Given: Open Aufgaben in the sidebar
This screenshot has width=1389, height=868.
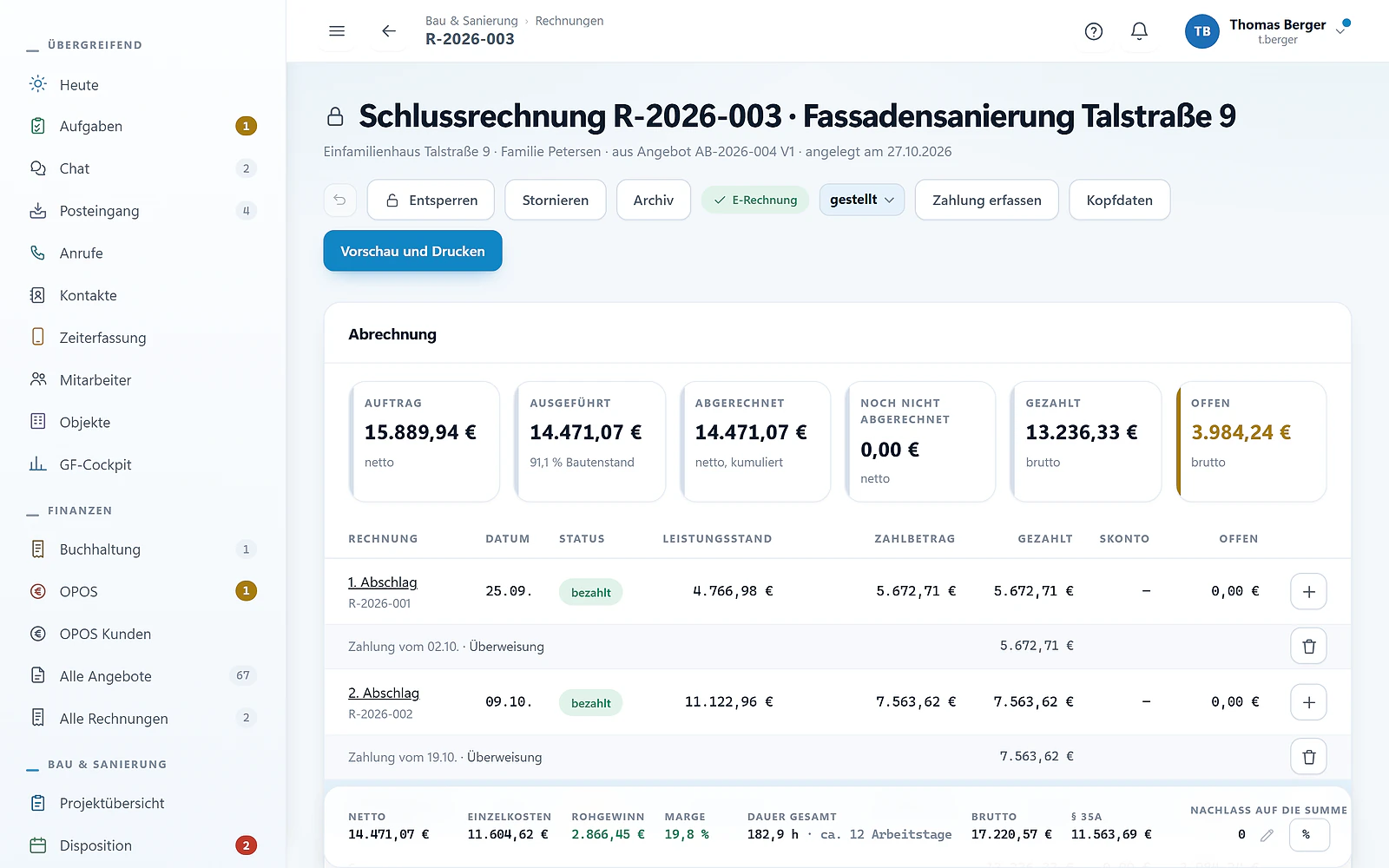Looking at the screenshot, I should click(142, 126).
